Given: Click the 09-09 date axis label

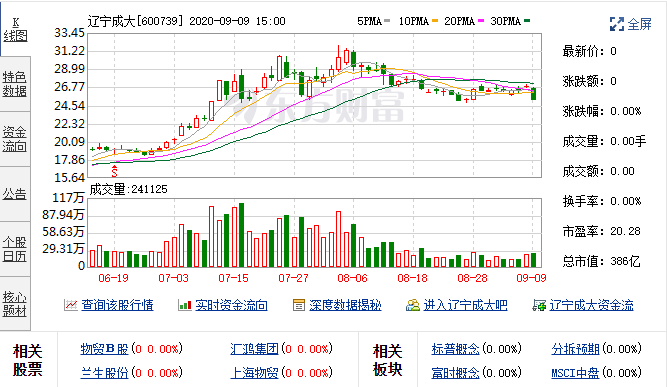Looking at the screenshot, I should [531, 278].
